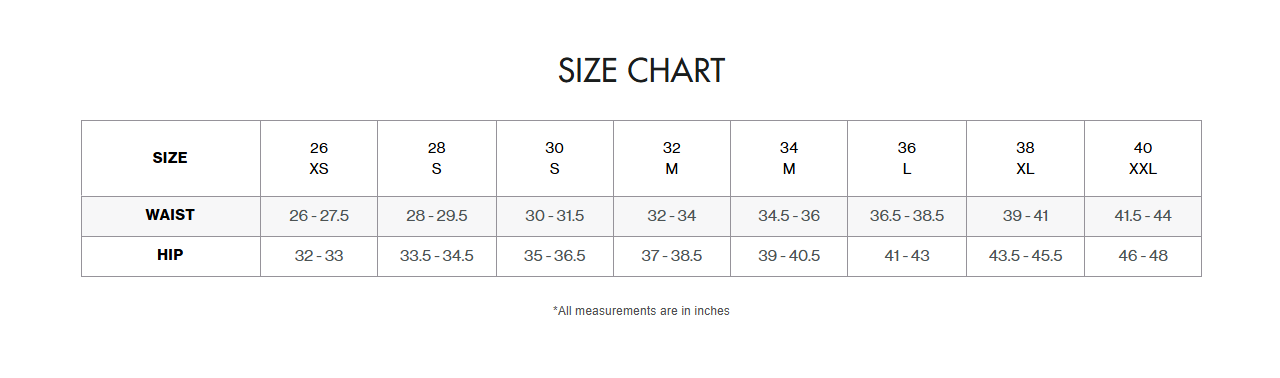Click waist value 26 - 27.5
The width and height of the screenshot is (1280, 378).
[319, 216]
